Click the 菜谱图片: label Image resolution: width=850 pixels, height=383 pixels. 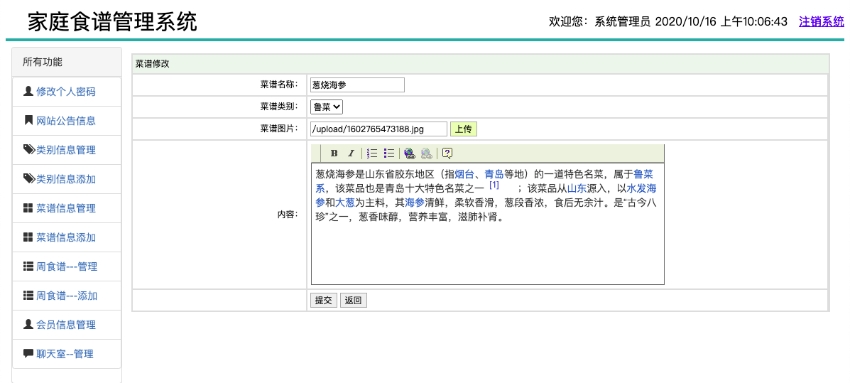coord(279,128)
